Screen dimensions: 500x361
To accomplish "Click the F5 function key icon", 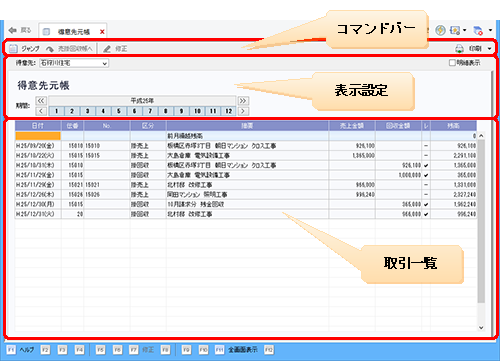I will coord(100,350).
